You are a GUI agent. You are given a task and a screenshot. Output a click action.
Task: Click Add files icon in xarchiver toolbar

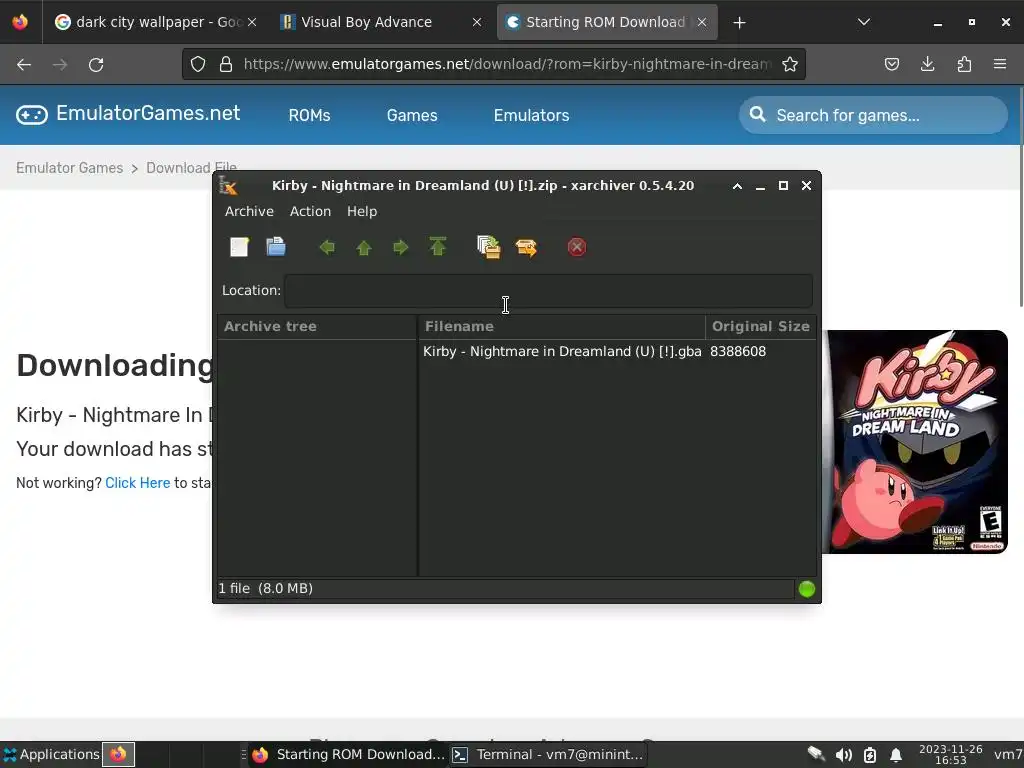tap(488, 247)
